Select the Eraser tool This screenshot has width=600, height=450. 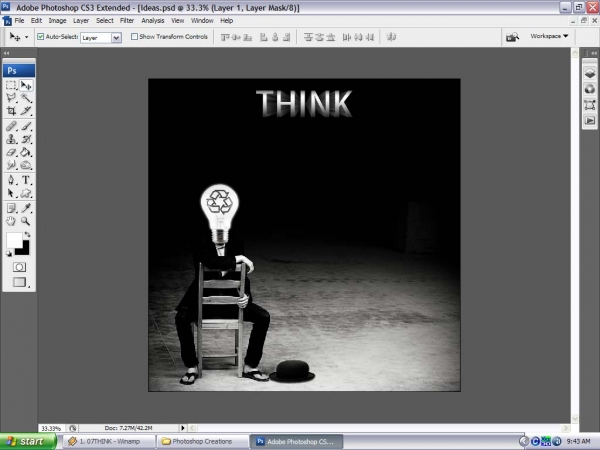11,152
